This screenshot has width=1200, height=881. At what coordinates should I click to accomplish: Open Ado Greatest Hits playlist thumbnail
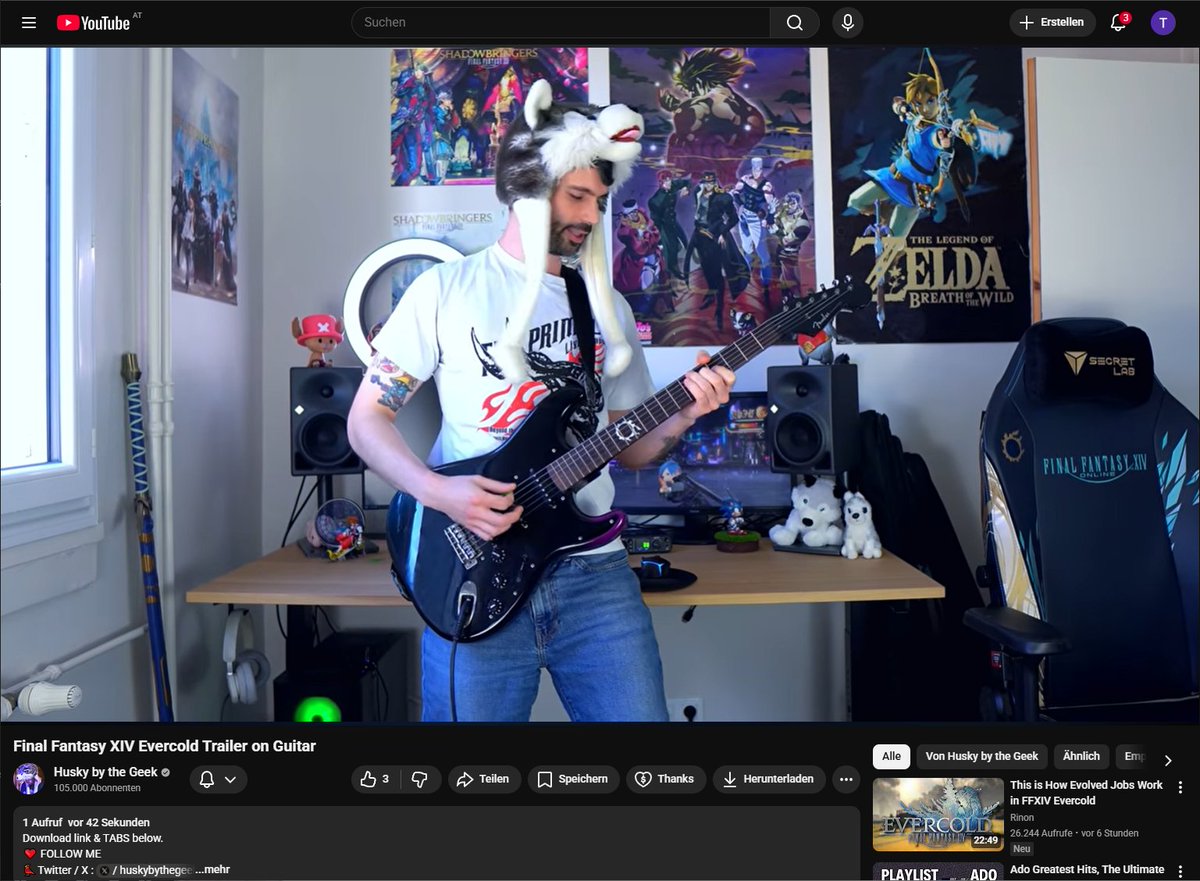(938, 872)
